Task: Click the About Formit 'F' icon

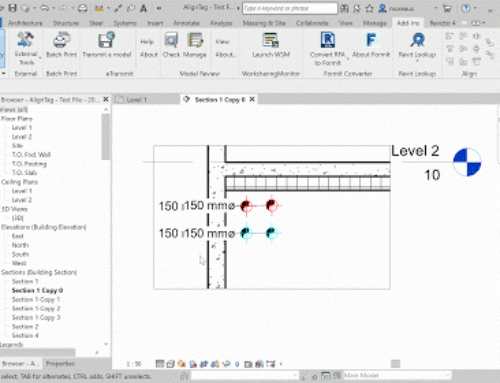Action: tap(371, 40)
